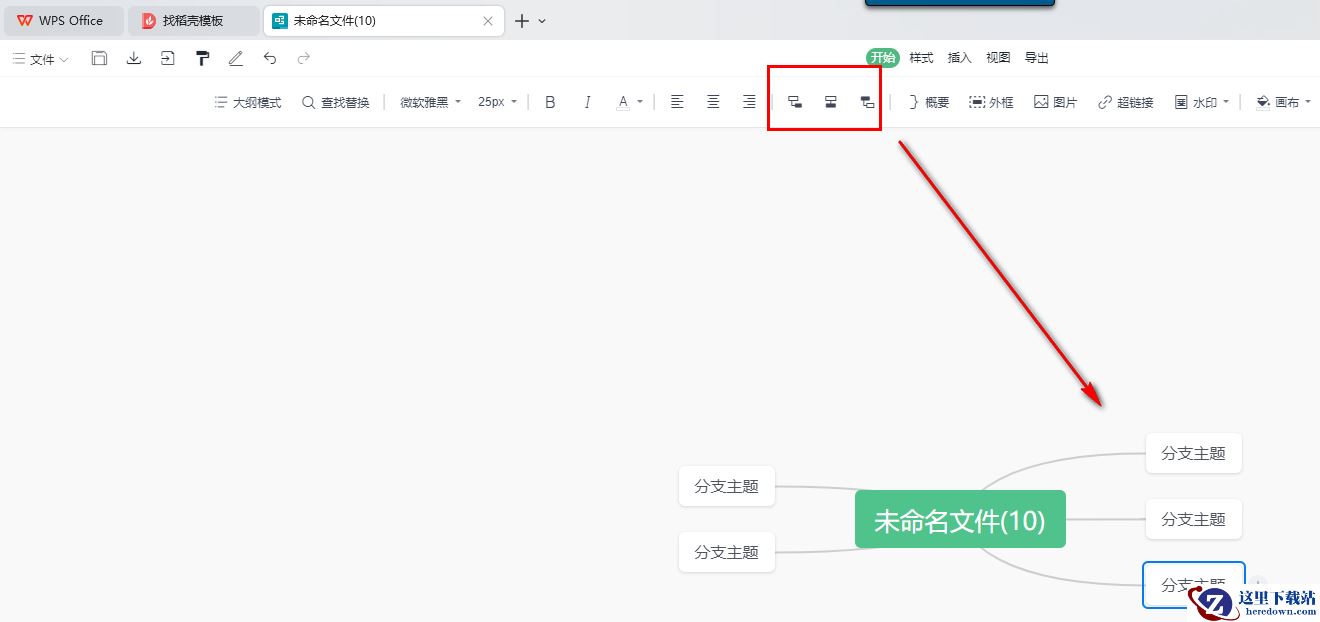Image resolution: width=1320 pixels, height=622 pixels.
Task: Select the upper left 分支主题 node
Action: (x=727, y=486)
